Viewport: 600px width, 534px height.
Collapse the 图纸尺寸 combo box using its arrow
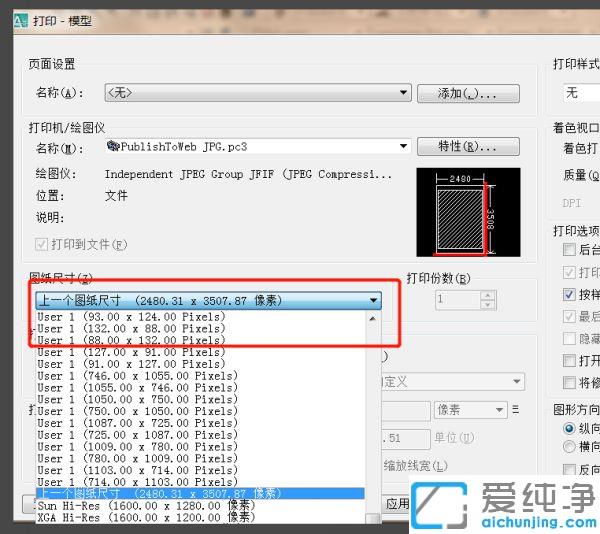point(373,300)
